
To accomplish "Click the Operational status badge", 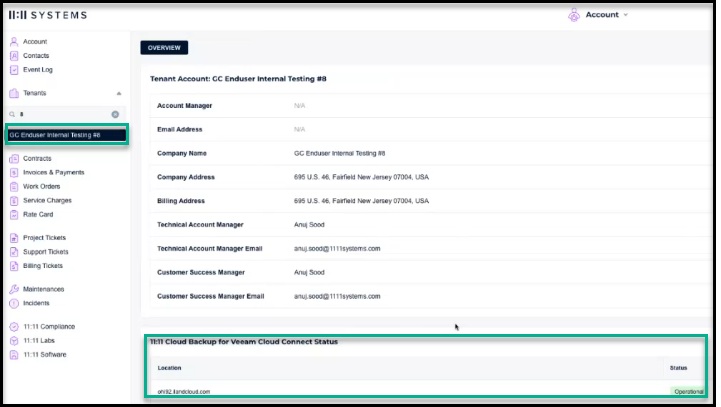I will (688, 391).
